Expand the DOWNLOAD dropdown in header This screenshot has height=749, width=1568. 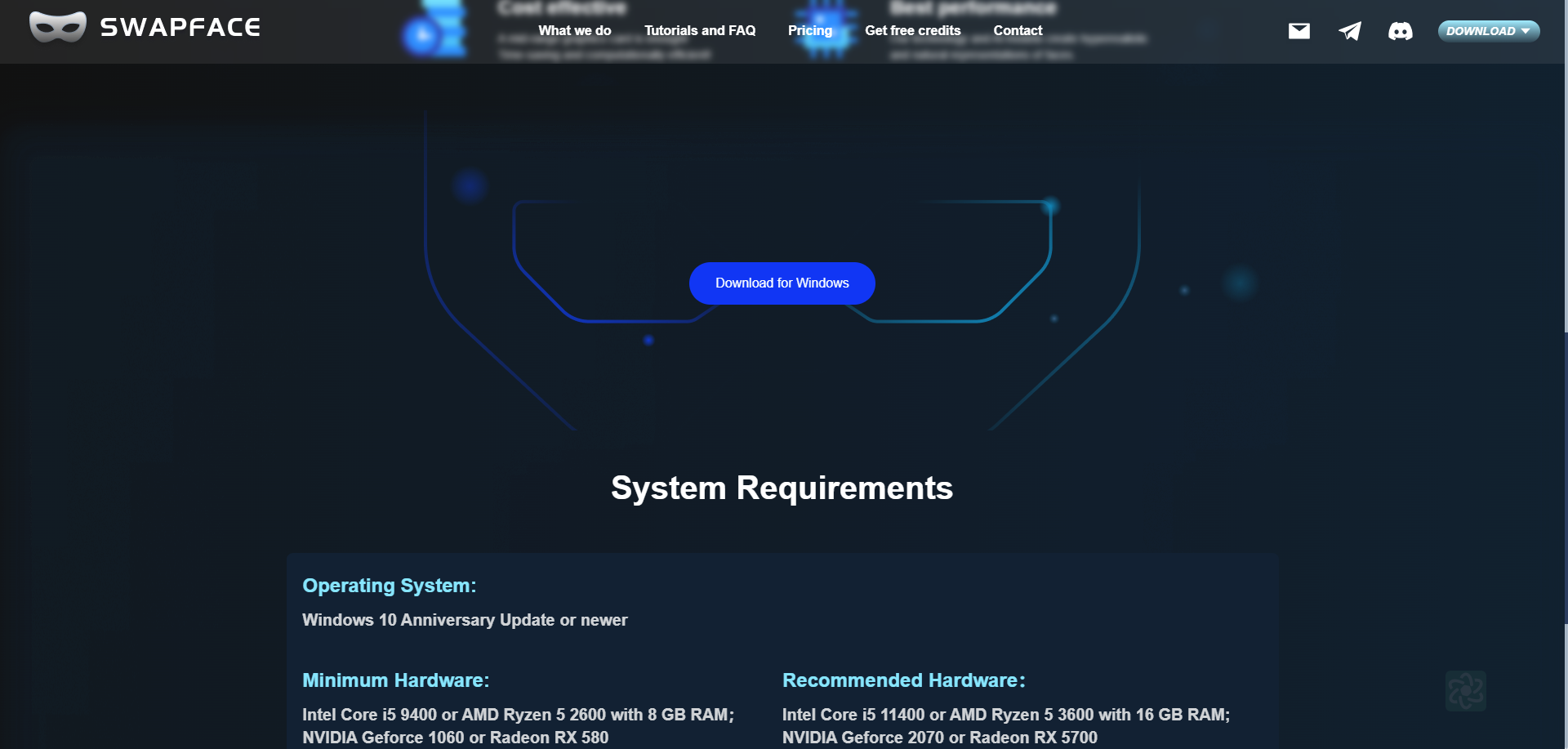tap(1488, 31)
